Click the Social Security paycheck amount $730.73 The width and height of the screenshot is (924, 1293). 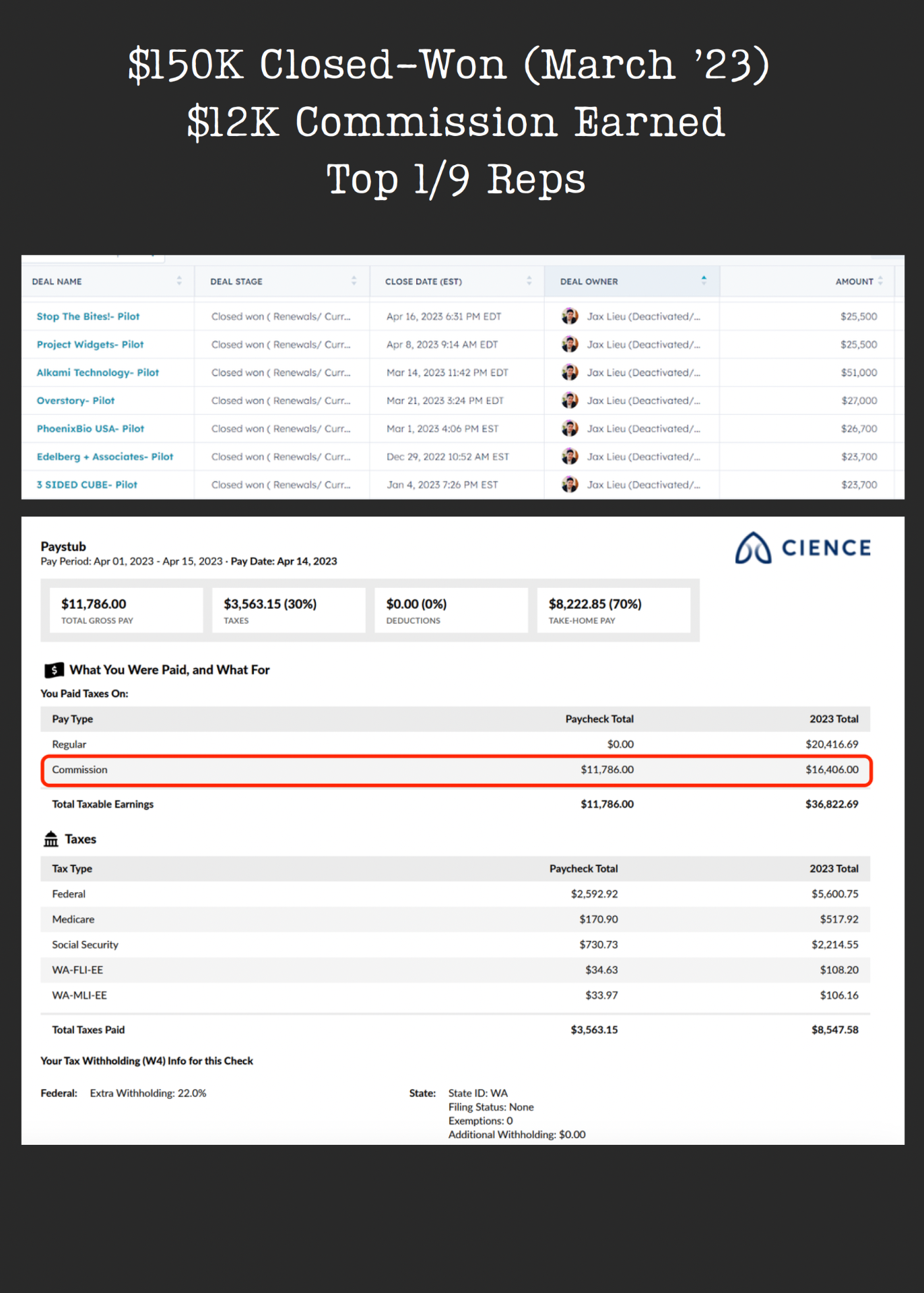point(599,945)
